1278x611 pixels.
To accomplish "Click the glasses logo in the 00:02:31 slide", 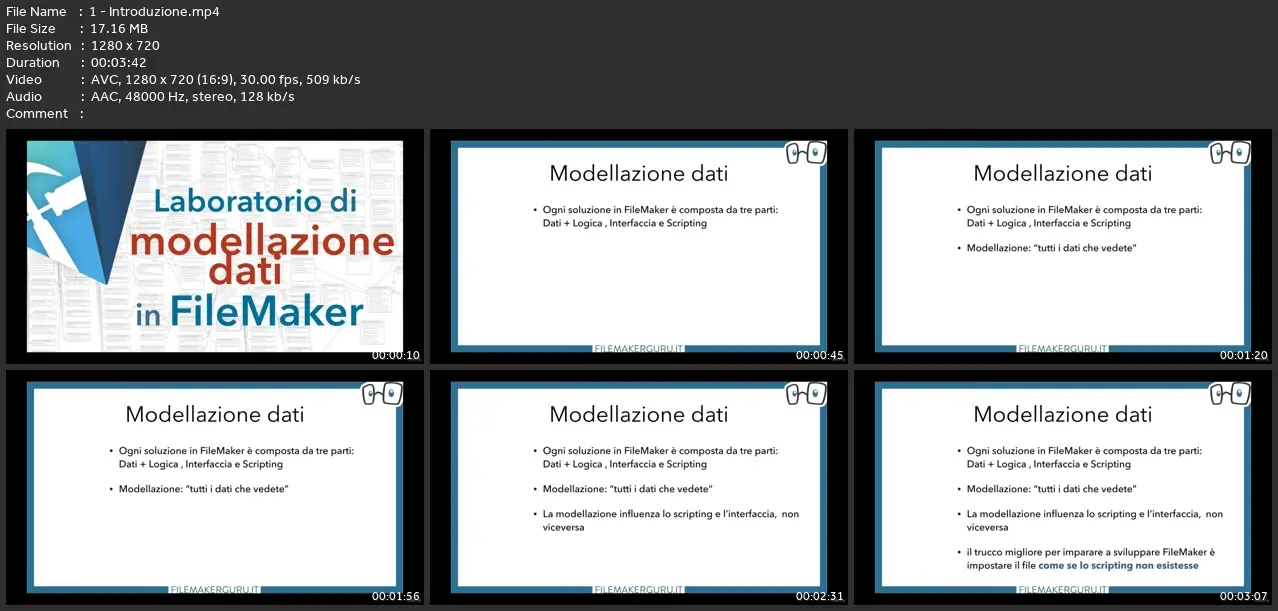I will click(805, 394).
